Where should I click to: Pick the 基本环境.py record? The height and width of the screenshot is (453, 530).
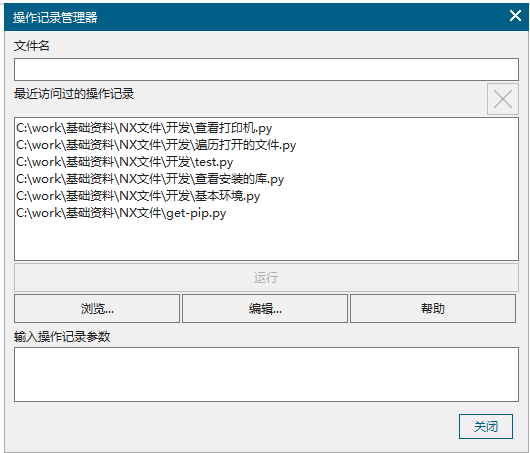tap(138, 196)
